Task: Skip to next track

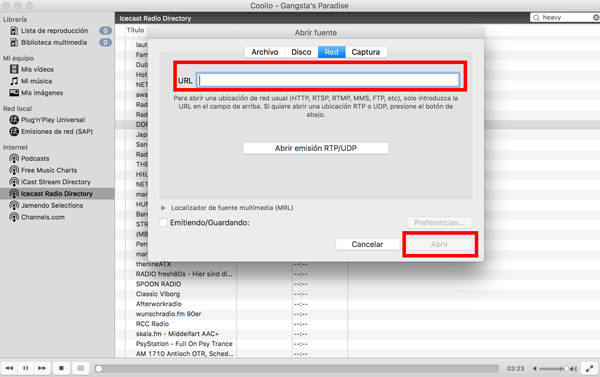Action: 42,368
